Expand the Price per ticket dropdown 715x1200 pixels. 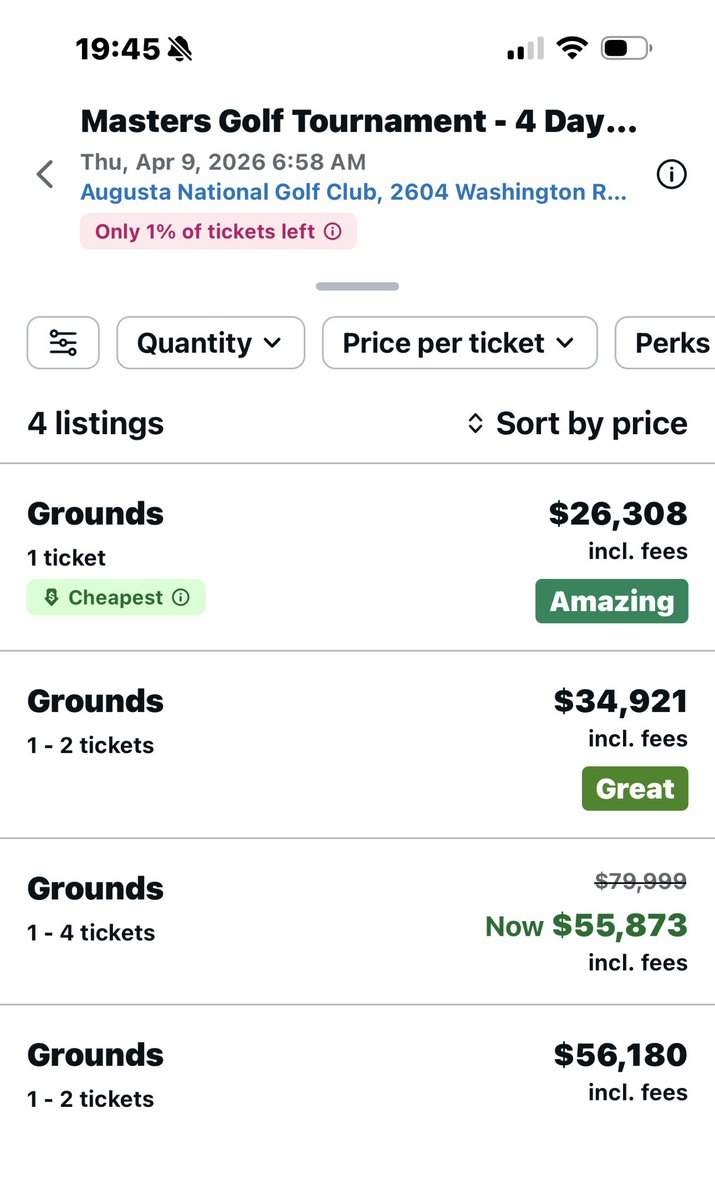click(x=459, y=343)
